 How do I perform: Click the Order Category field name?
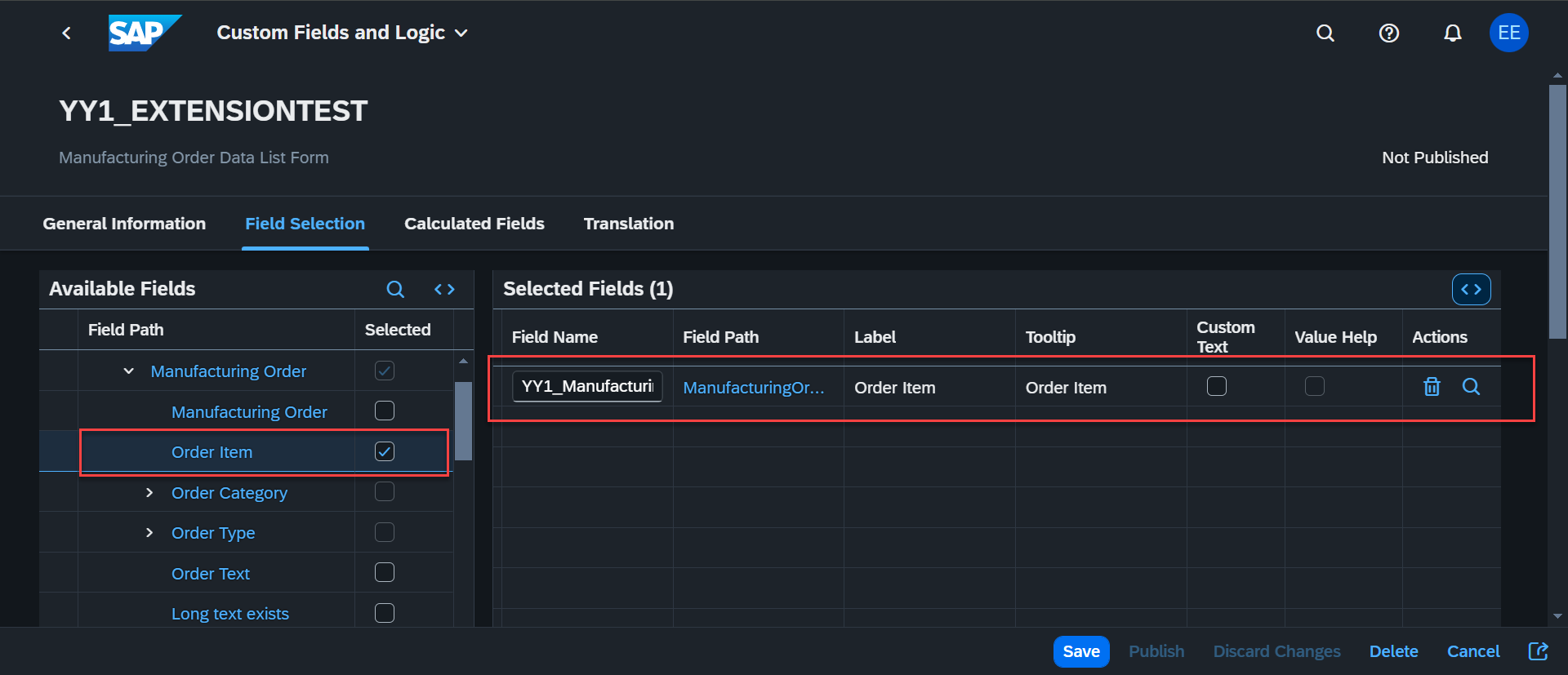coord(229,493)
